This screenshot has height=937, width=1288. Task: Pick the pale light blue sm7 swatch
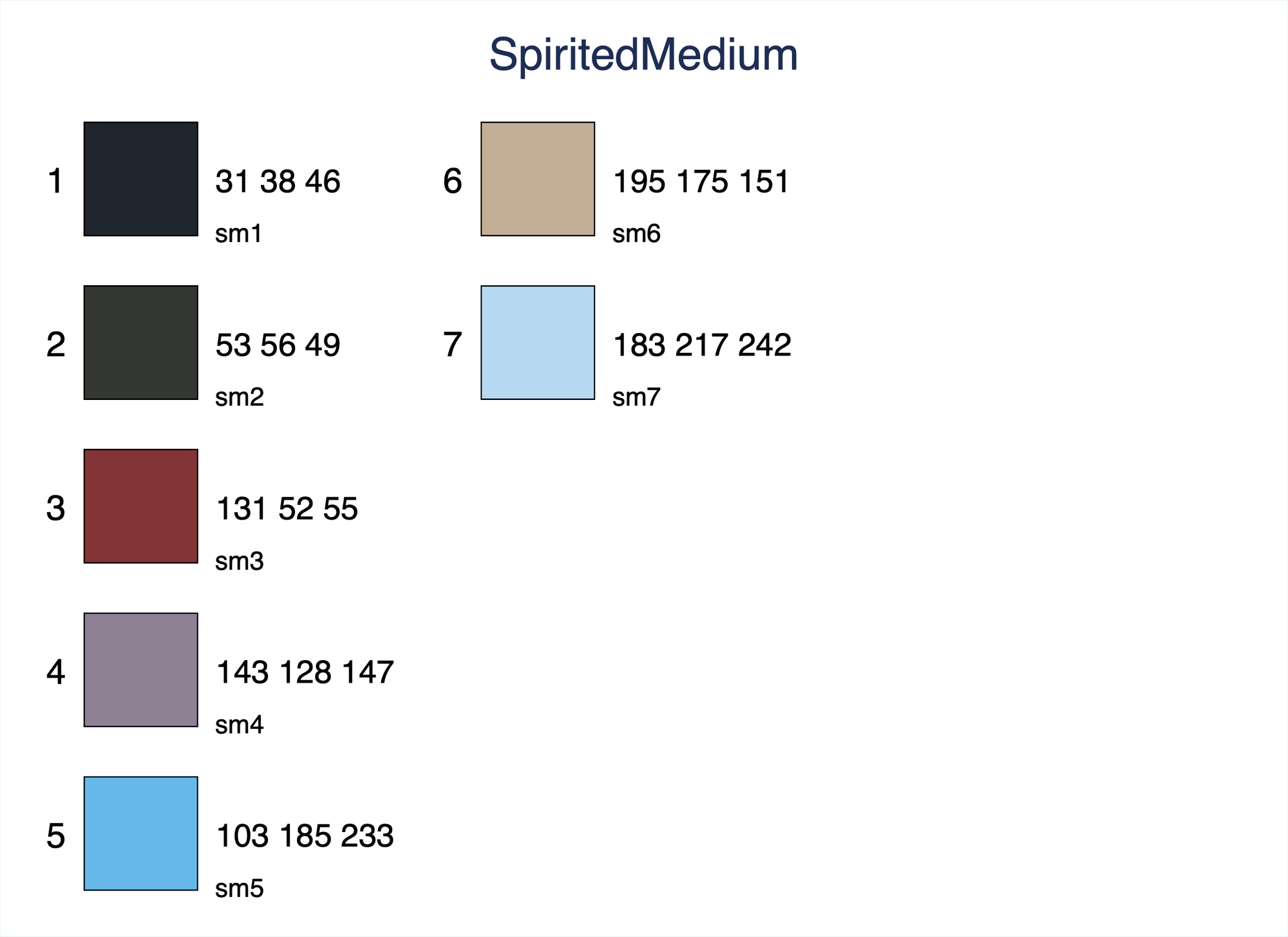(538, 343)
